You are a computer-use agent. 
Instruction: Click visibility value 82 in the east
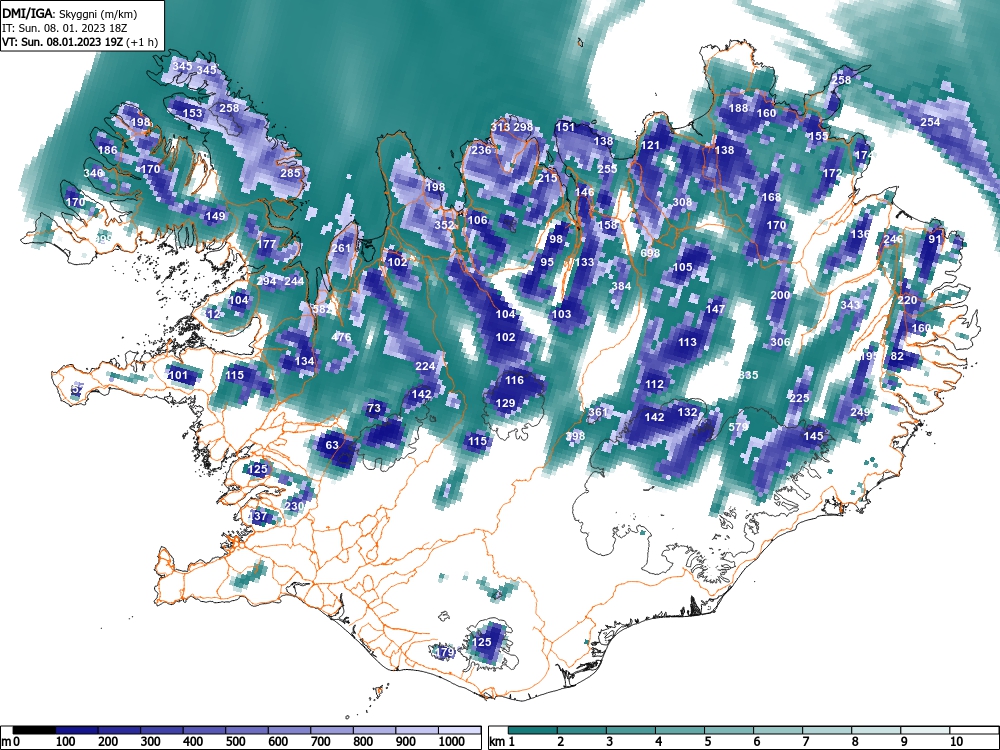pyautogui.click(x=897, y=356)
